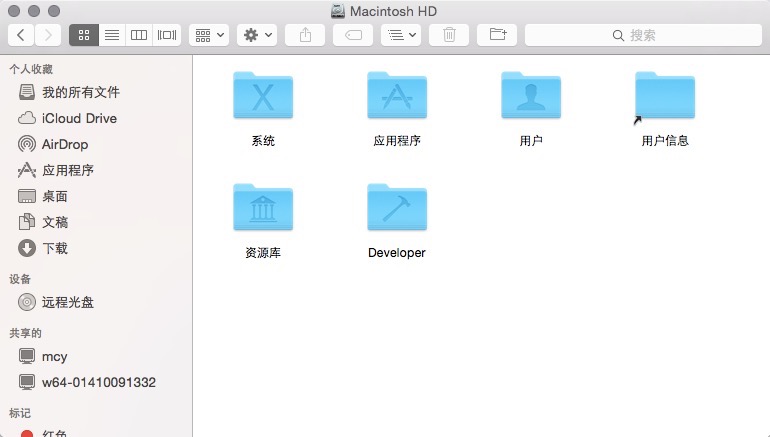
Task: Click the 个人收藏 sidebar header
Action: pos(31,69)
